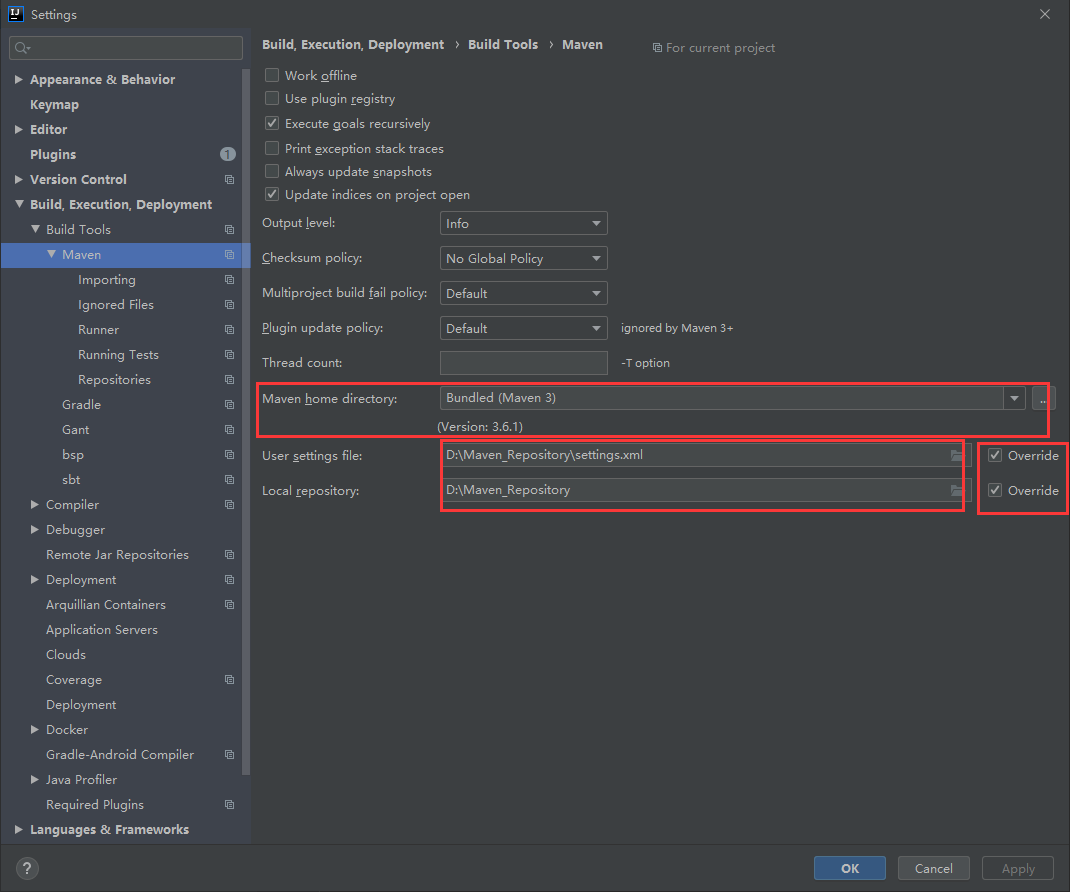Browse folder icon in Local repository field
Viewport: 1070px width, 892px height.
point(957,490)
